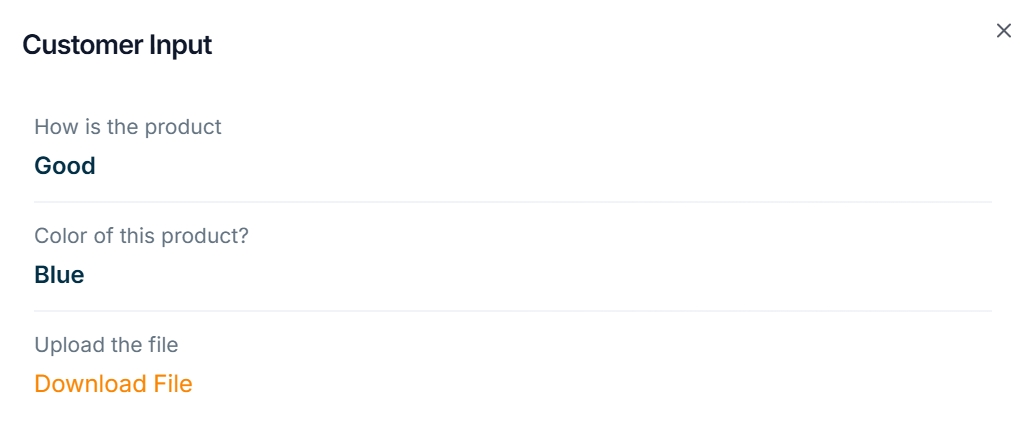Select the answer 'Good'
This screenshot has height=428, width=1028.
coord(65,166)
